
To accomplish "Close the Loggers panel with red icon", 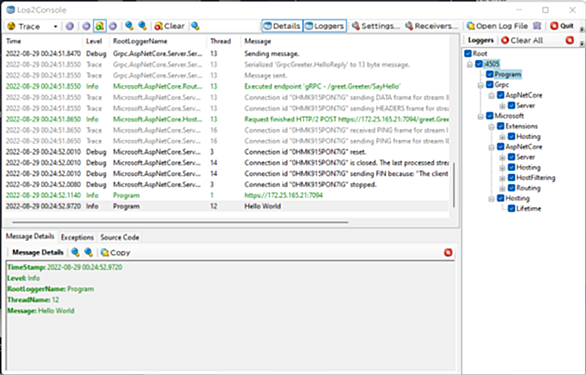I will (x=570, y=40).
